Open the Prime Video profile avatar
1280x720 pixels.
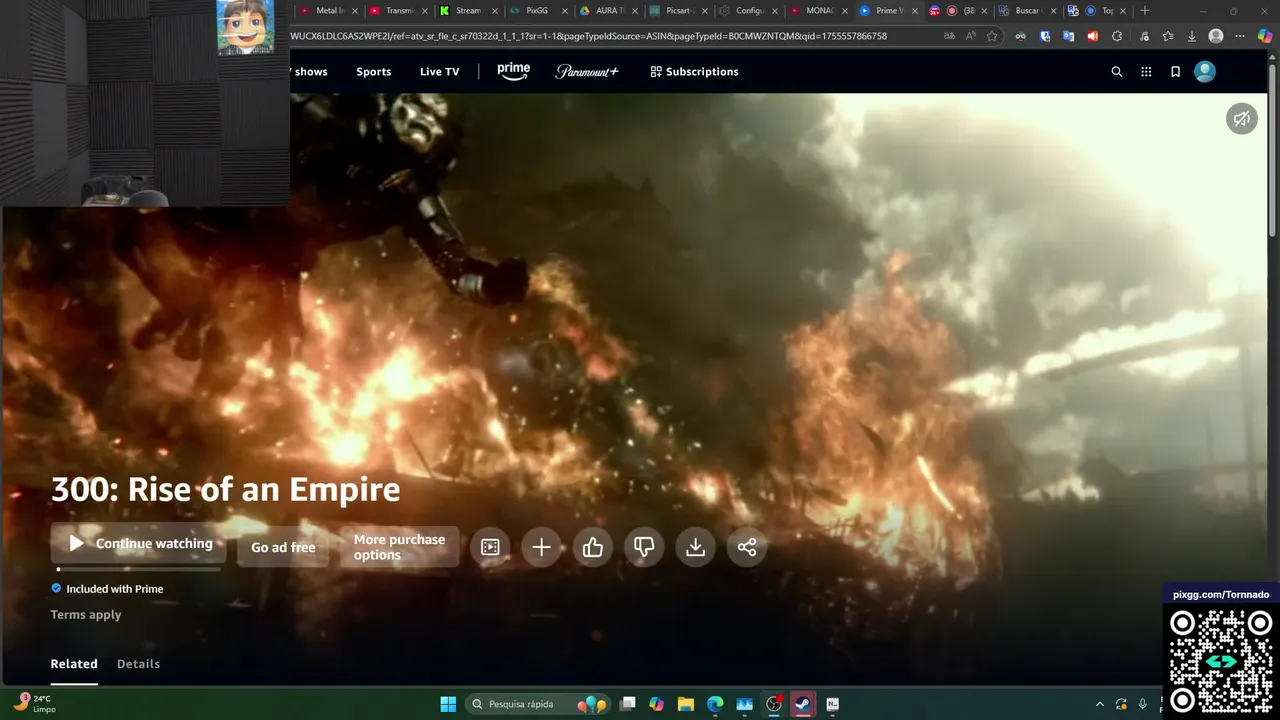[x=1205, y=72]
